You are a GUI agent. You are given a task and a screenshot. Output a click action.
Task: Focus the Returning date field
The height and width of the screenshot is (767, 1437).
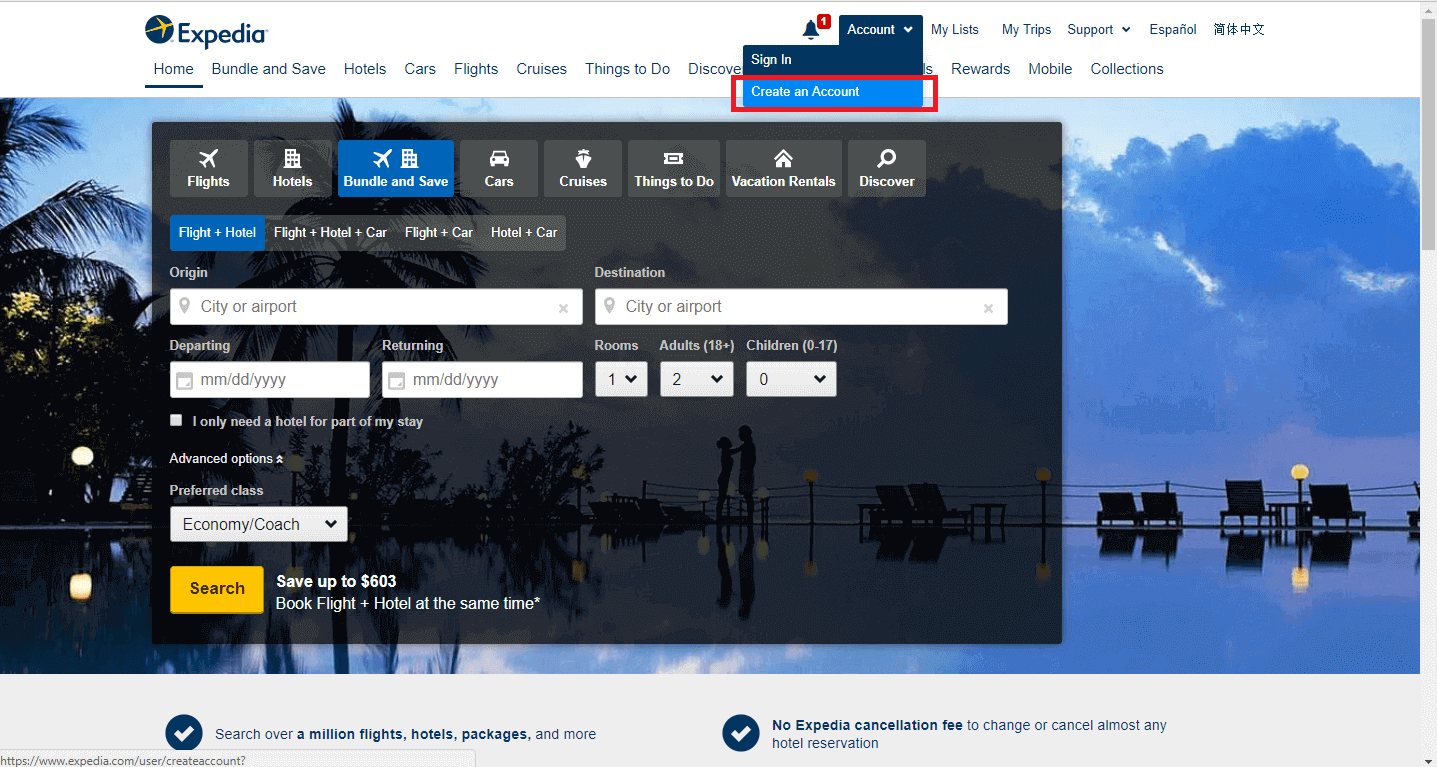pos(482,380)
